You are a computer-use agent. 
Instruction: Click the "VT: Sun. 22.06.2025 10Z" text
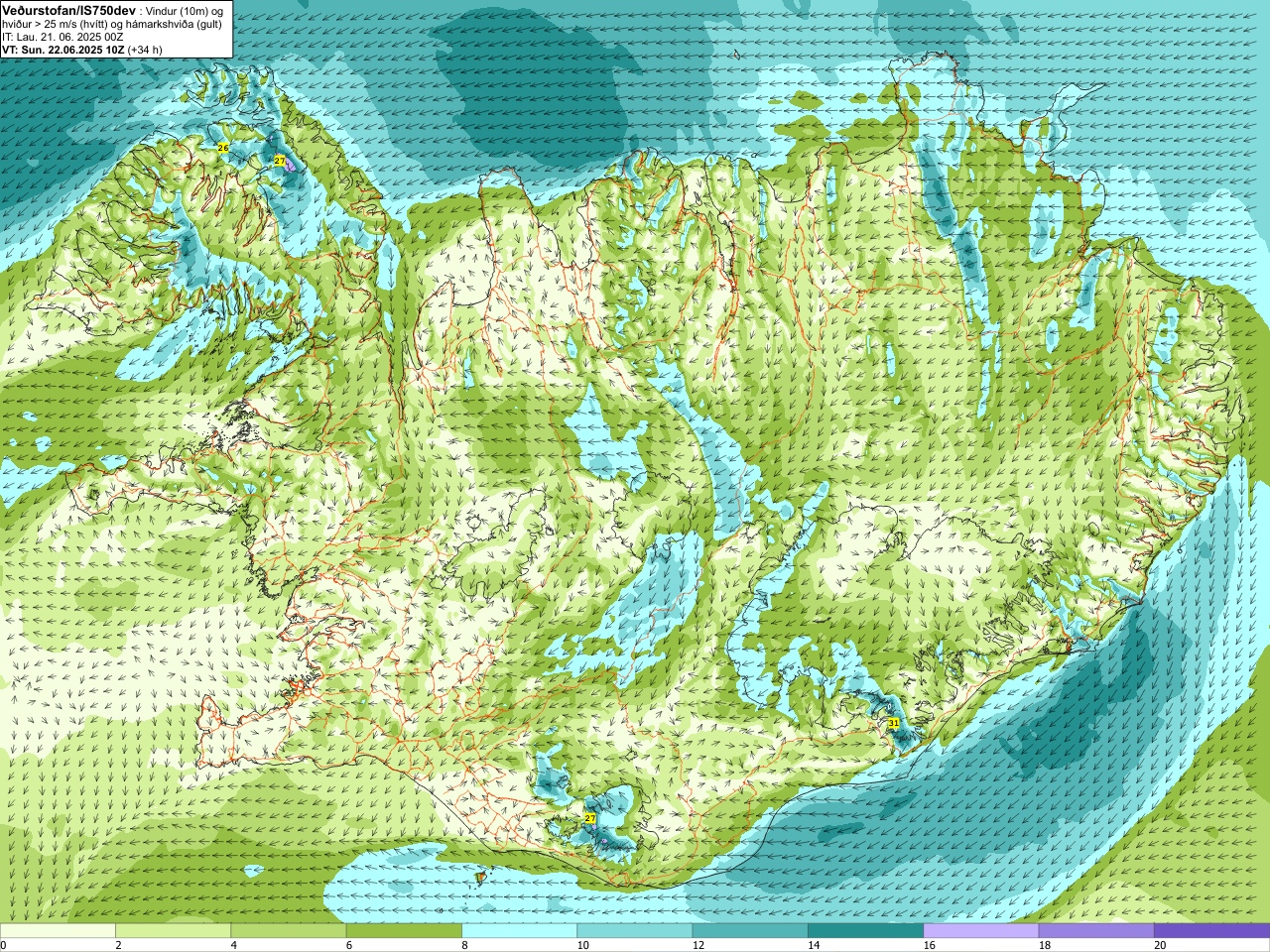tap(63, 50)
